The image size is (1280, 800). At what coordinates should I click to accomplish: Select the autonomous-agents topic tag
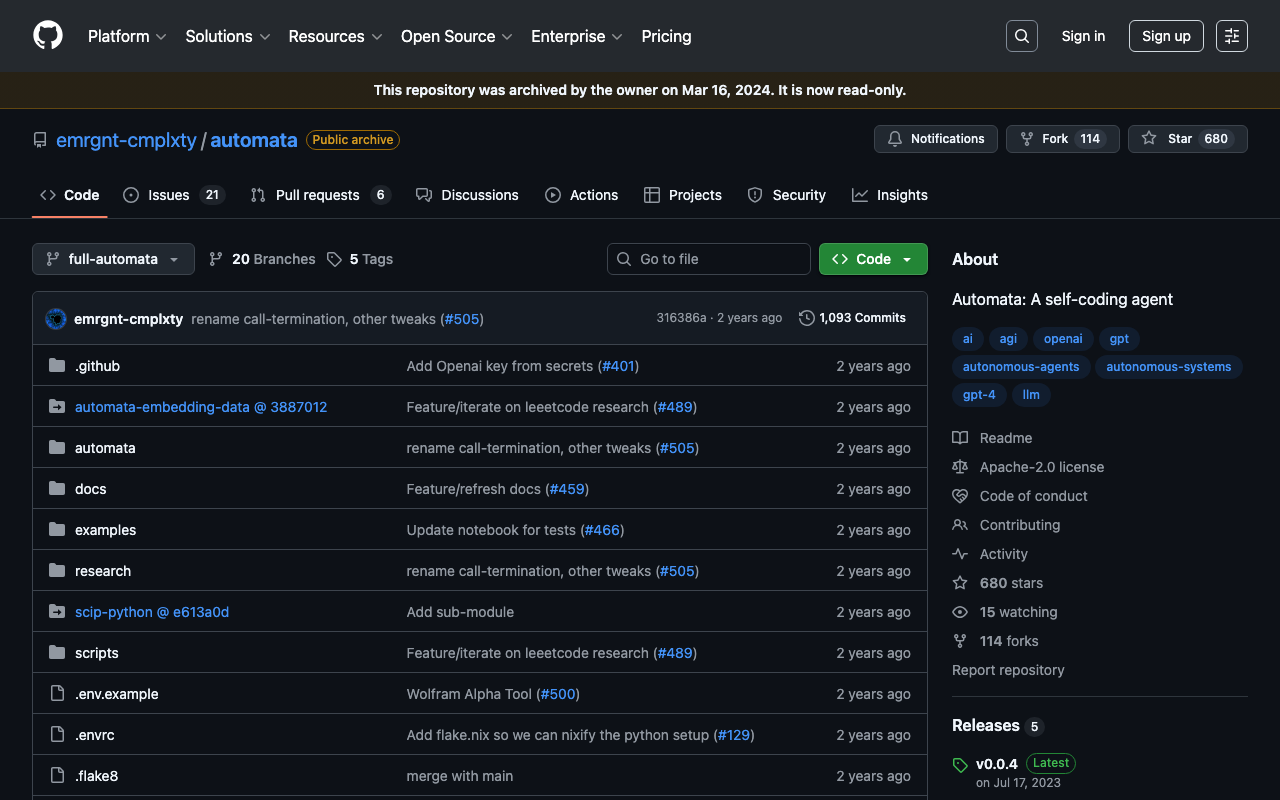tap(1020, 367)
